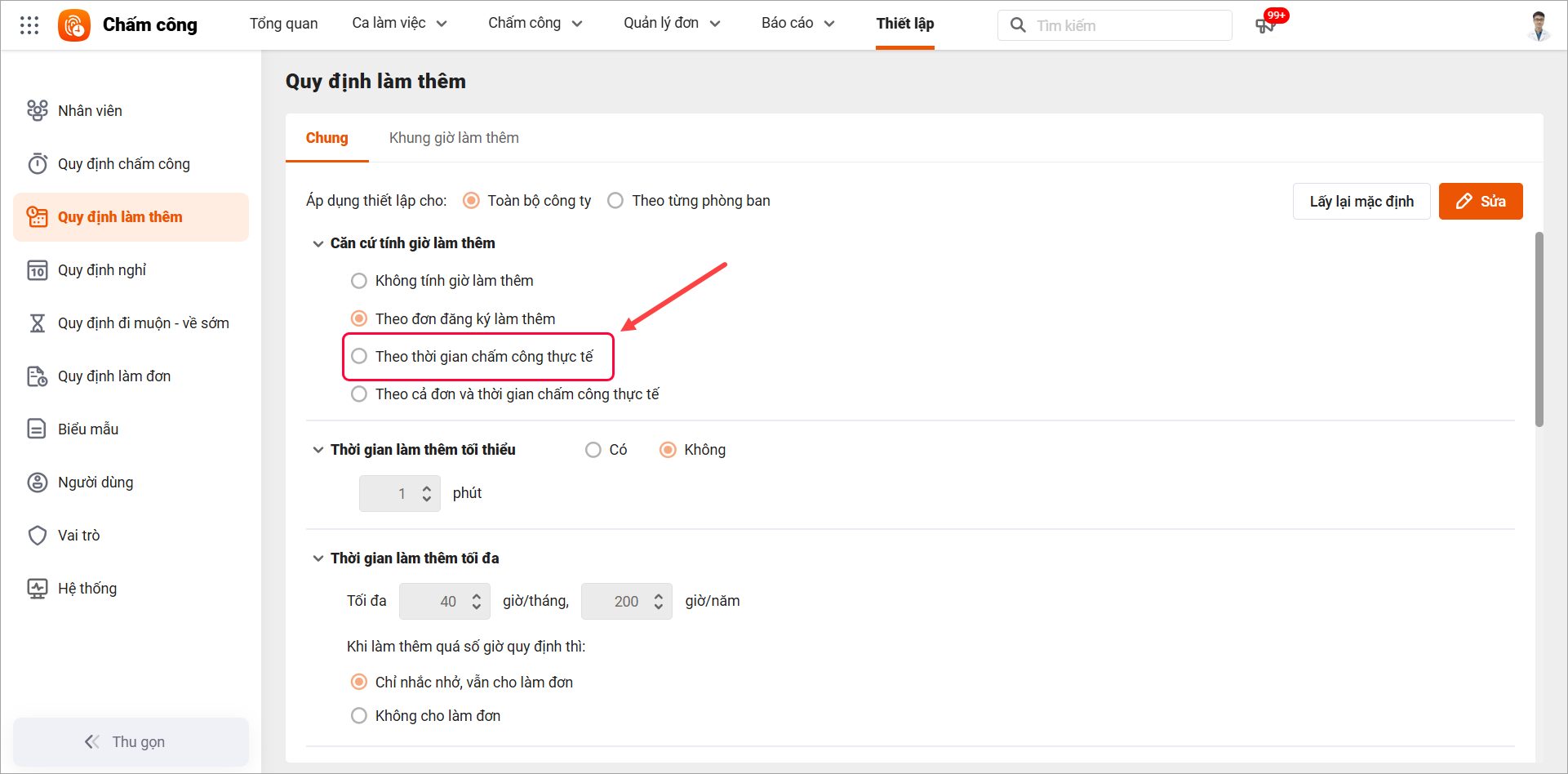1568x774 pixels.
Task: Click the max hours per month input
Action: point(445,602)
